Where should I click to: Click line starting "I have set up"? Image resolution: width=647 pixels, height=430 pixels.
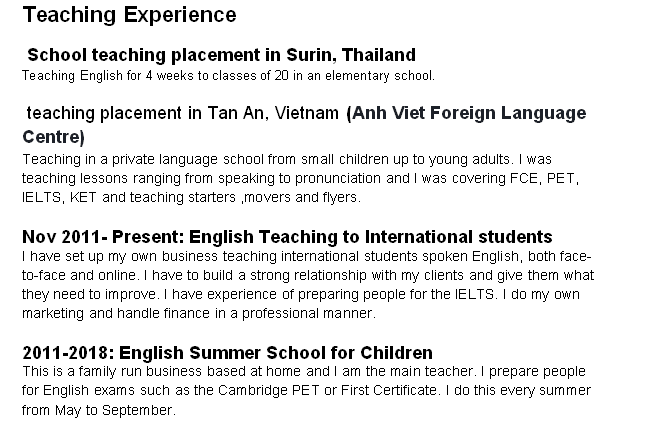(x=305, y=257)
